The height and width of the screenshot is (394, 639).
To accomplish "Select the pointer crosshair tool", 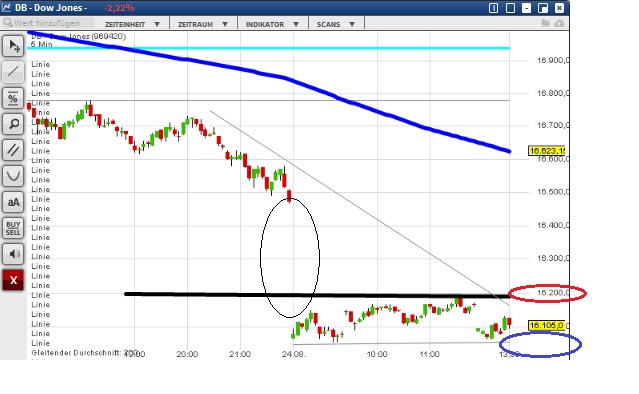I will pyautogui.click(x=13, y=46).
